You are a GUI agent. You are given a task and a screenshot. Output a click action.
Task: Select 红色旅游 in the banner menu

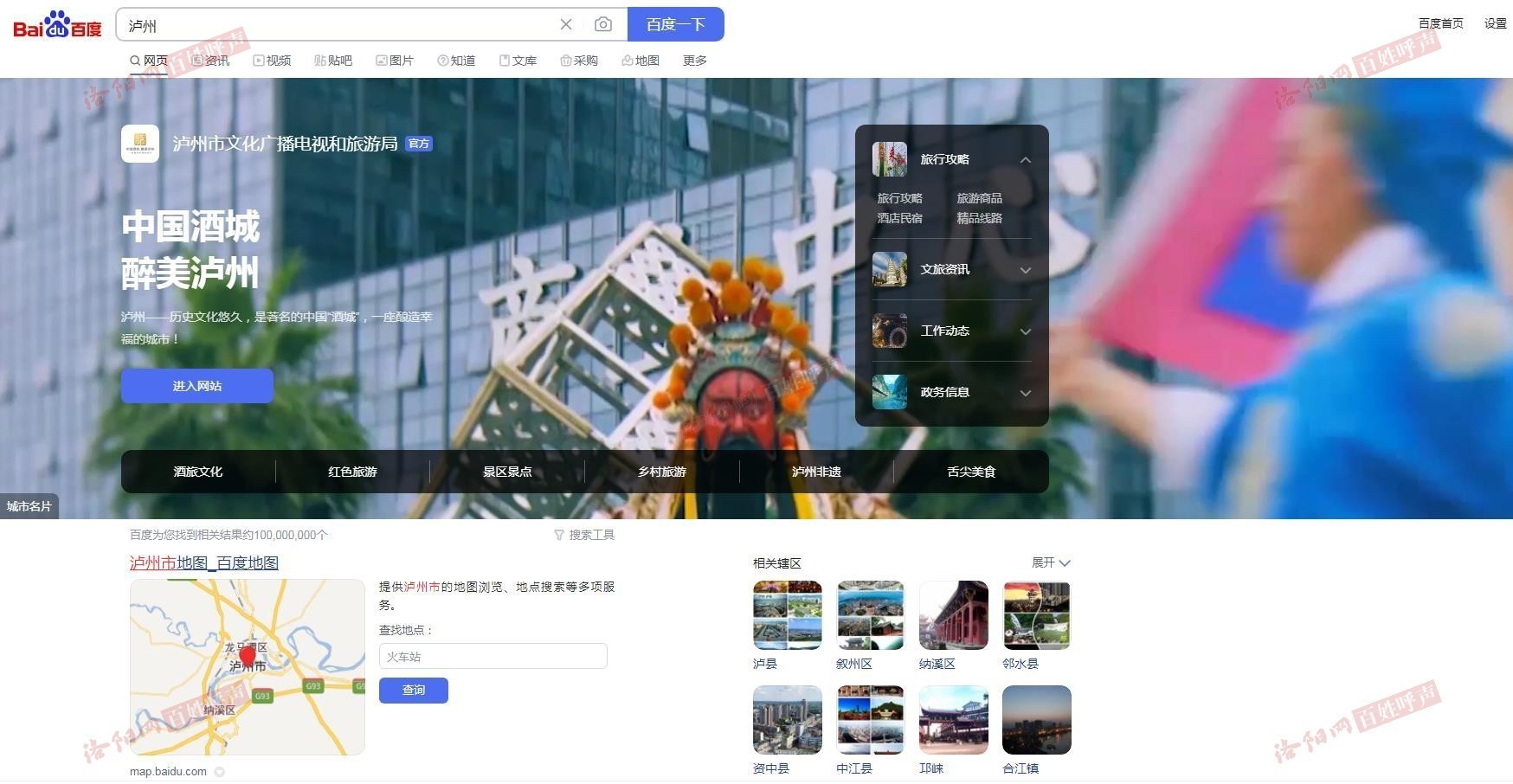coord(352,472)
